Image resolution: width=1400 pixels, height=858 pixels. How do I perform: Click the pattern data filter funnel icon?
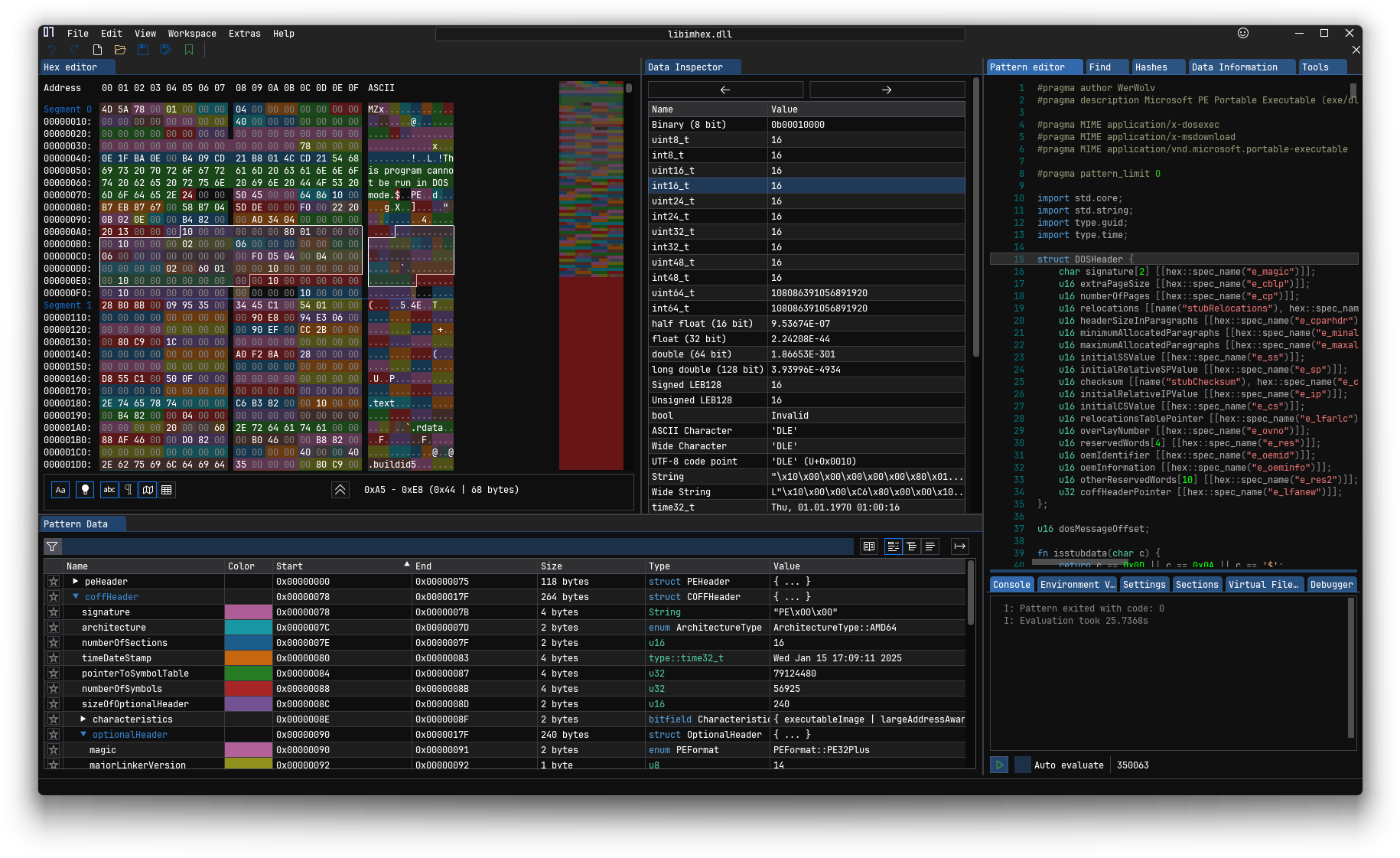click(52, 546)
